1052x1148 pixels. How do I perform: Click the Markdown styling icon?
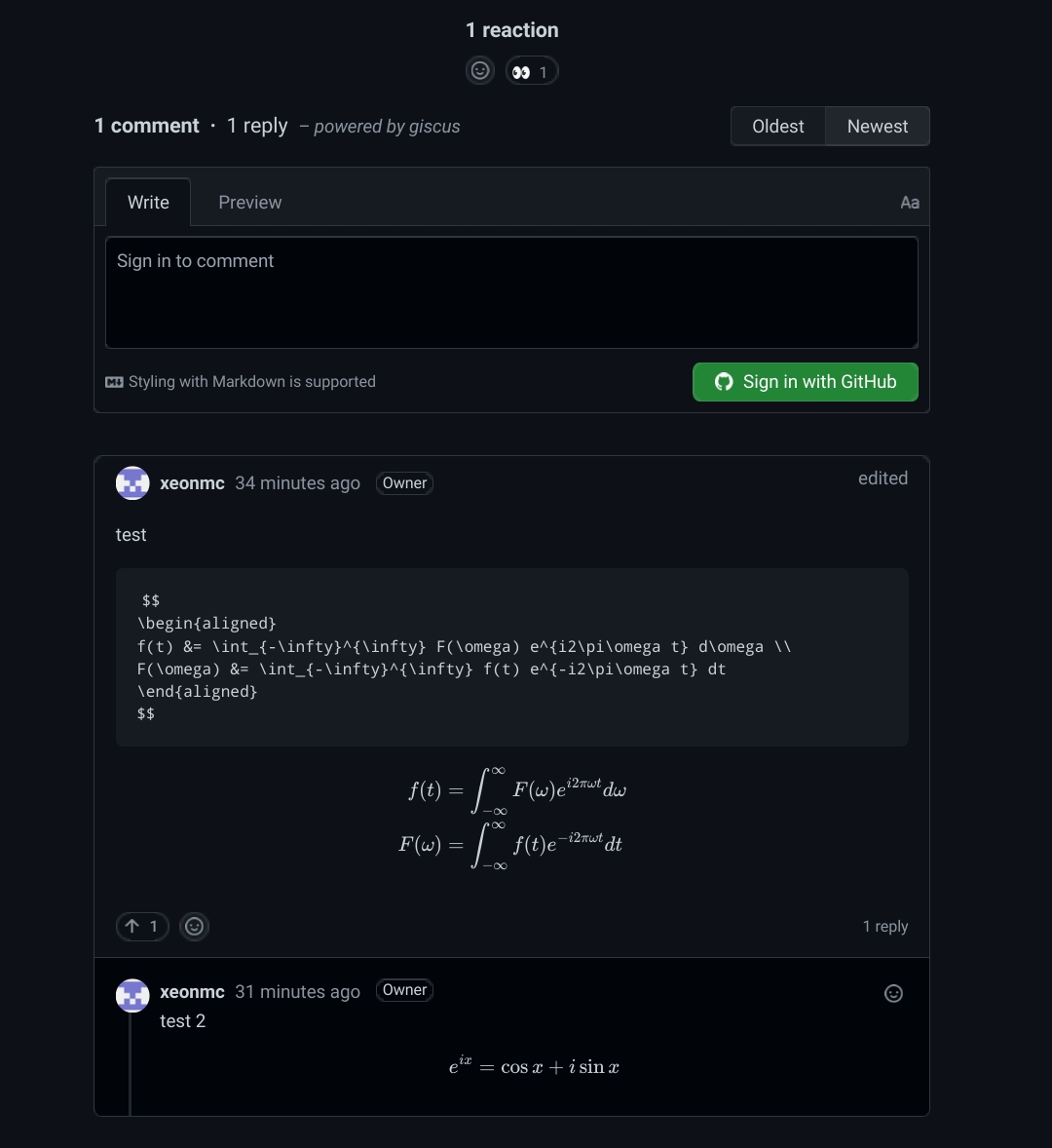[115, 381]
